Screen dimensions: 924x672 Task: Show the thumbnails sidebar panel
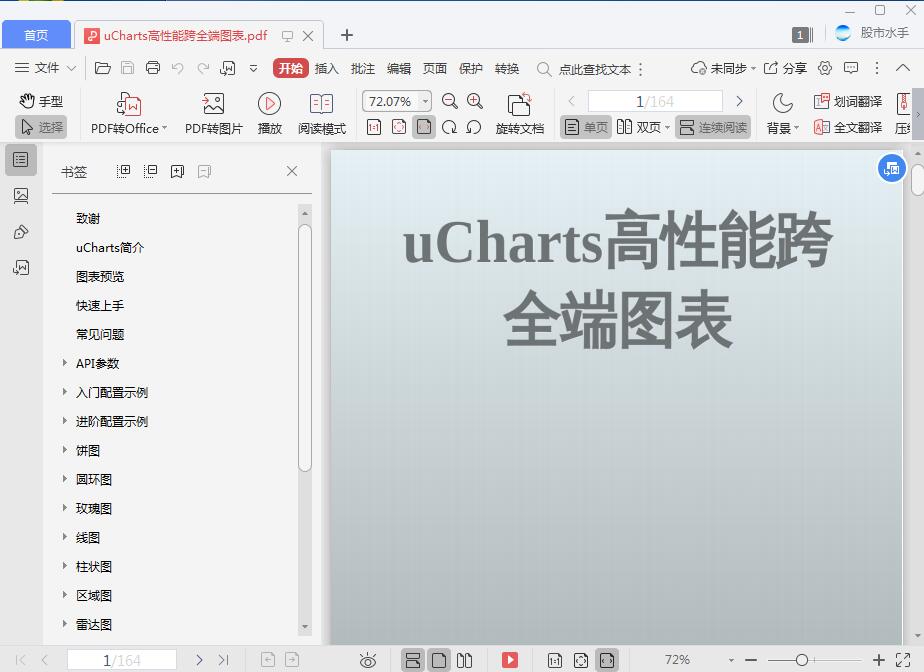pyautogui.click(x=21, y=196)
